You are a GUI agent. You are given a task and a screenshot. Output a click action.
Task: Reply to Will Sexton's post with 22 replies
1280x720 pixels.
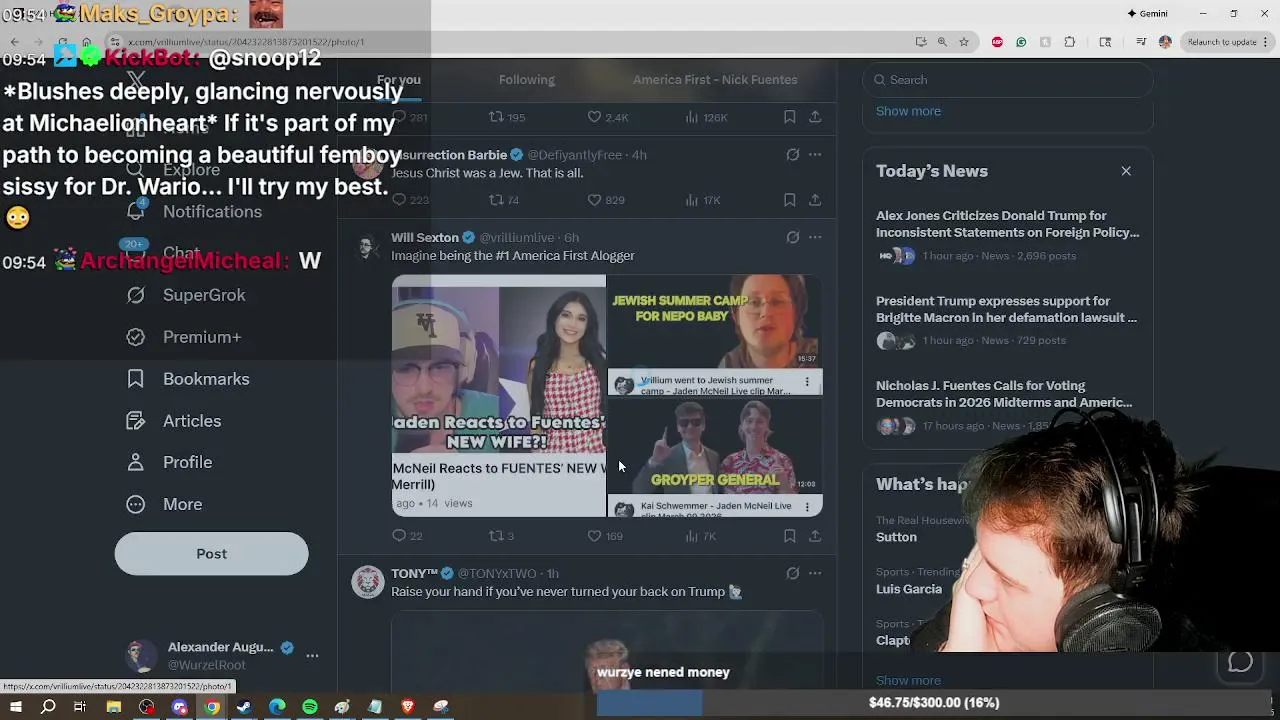pos(407,536)
